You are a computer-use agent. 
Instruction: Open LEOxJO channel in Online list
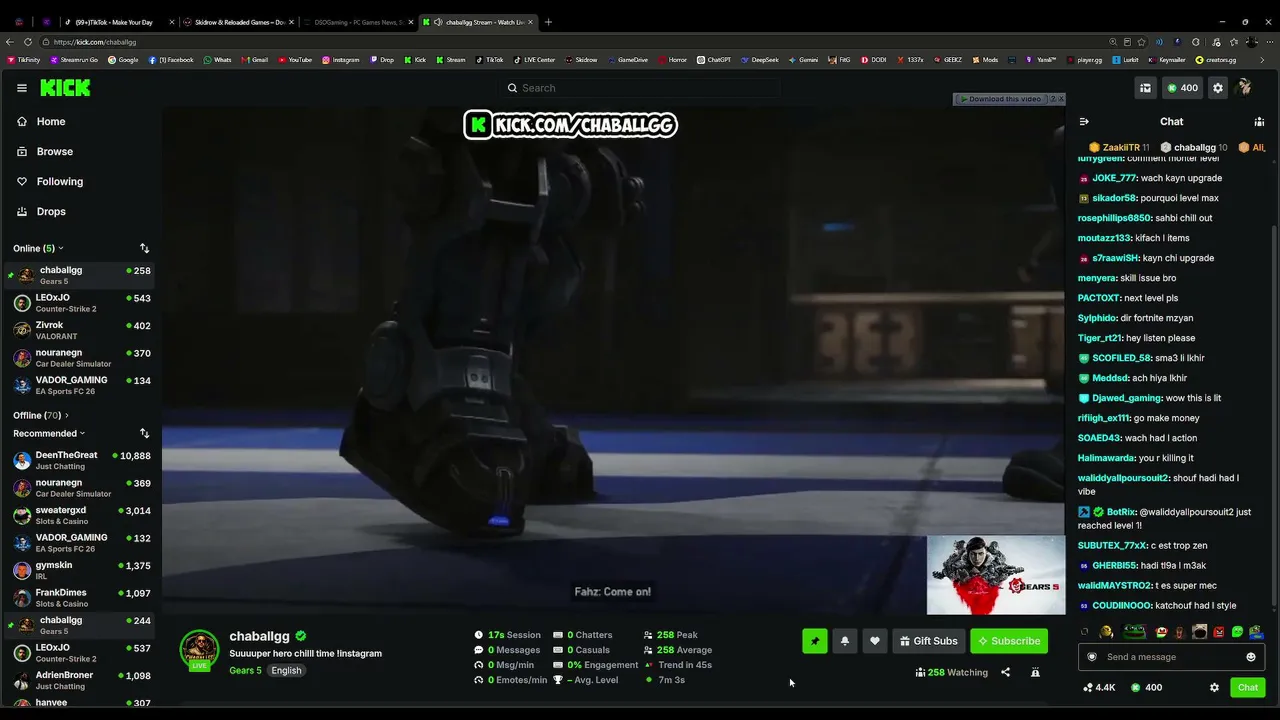pos(80,303)
